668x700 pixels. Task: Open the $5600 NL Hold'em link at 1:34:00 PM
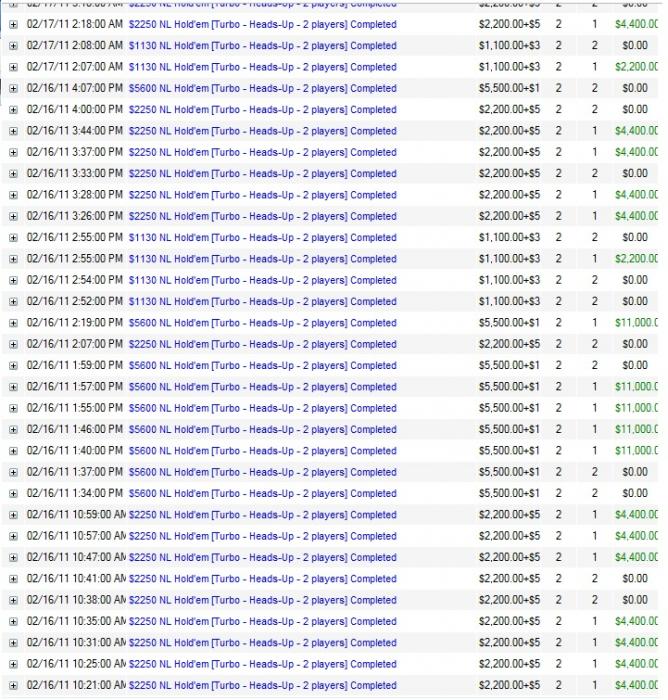pyautogui.click(x=263, y=494)
